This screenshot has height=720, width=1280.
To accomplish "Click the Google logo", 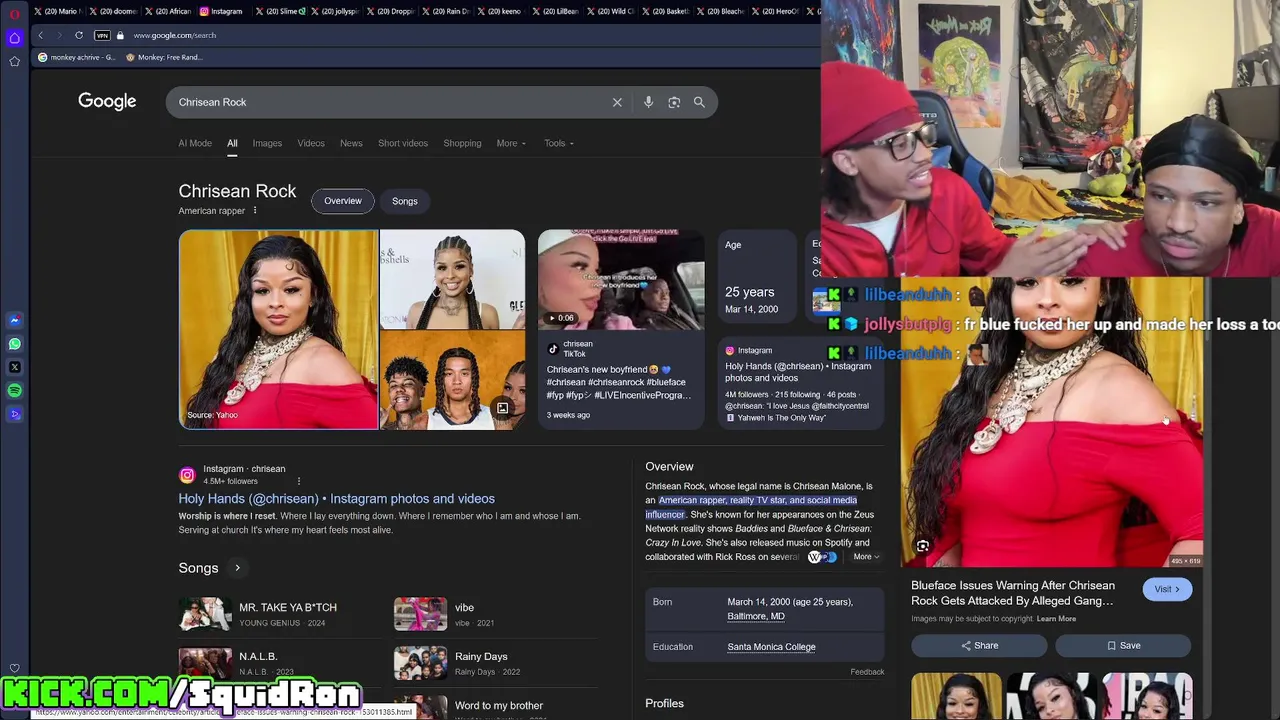I will pyautogui.click(x=107, y=102).
